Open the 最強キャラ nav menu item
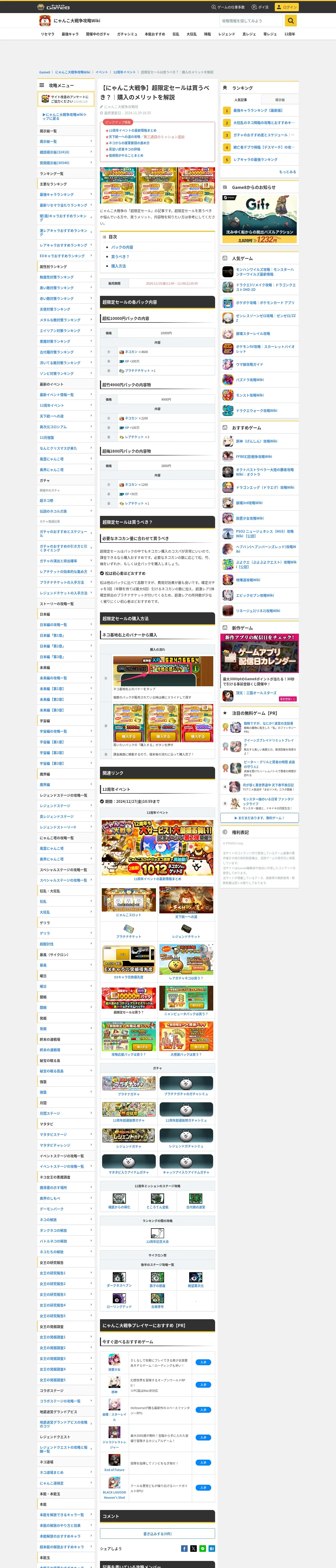Viewport: 336px width, 1568px height. 70,34
